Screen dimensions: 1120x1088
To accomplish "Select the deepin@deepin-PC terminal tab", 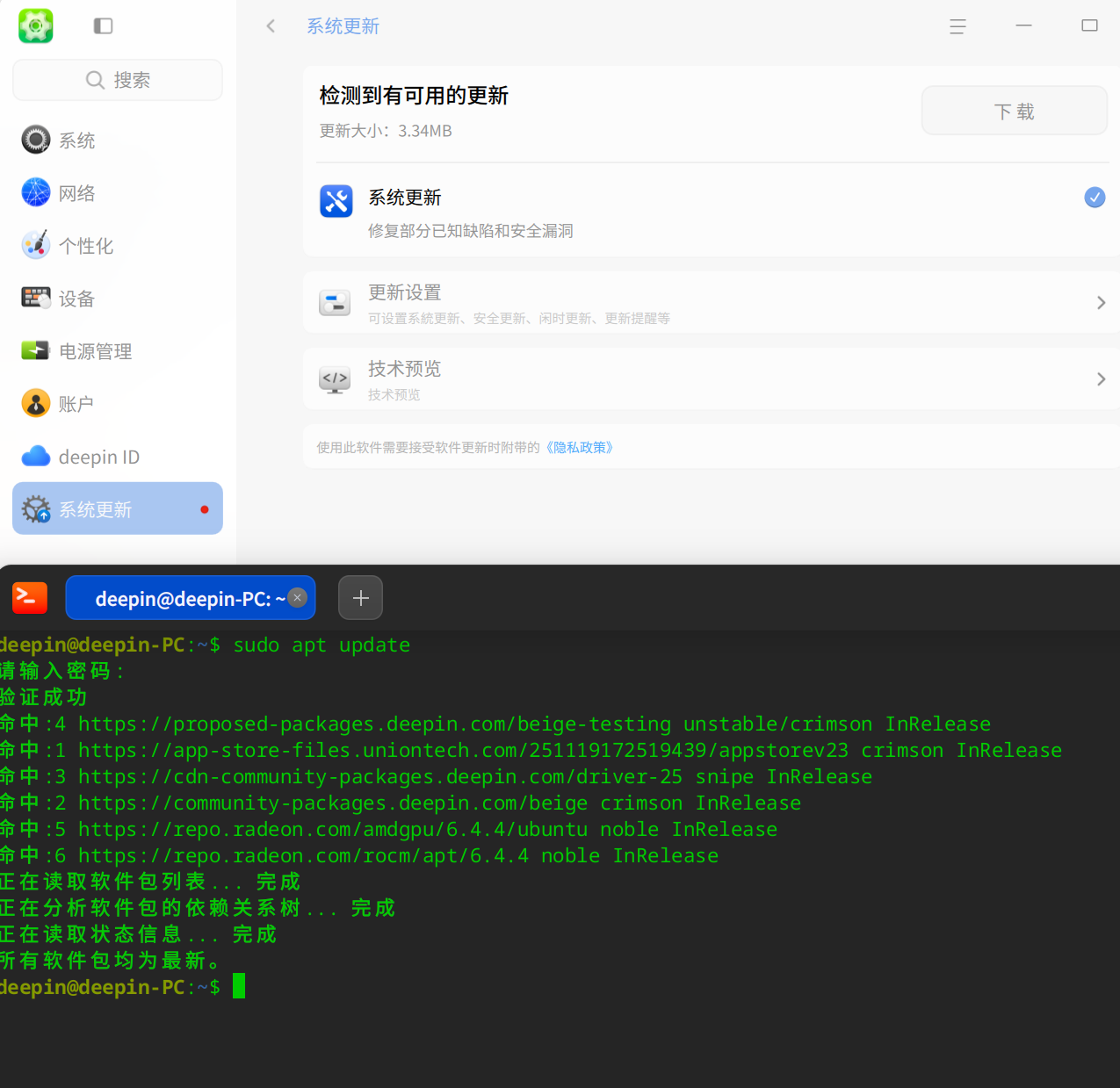I will [190, 598].
